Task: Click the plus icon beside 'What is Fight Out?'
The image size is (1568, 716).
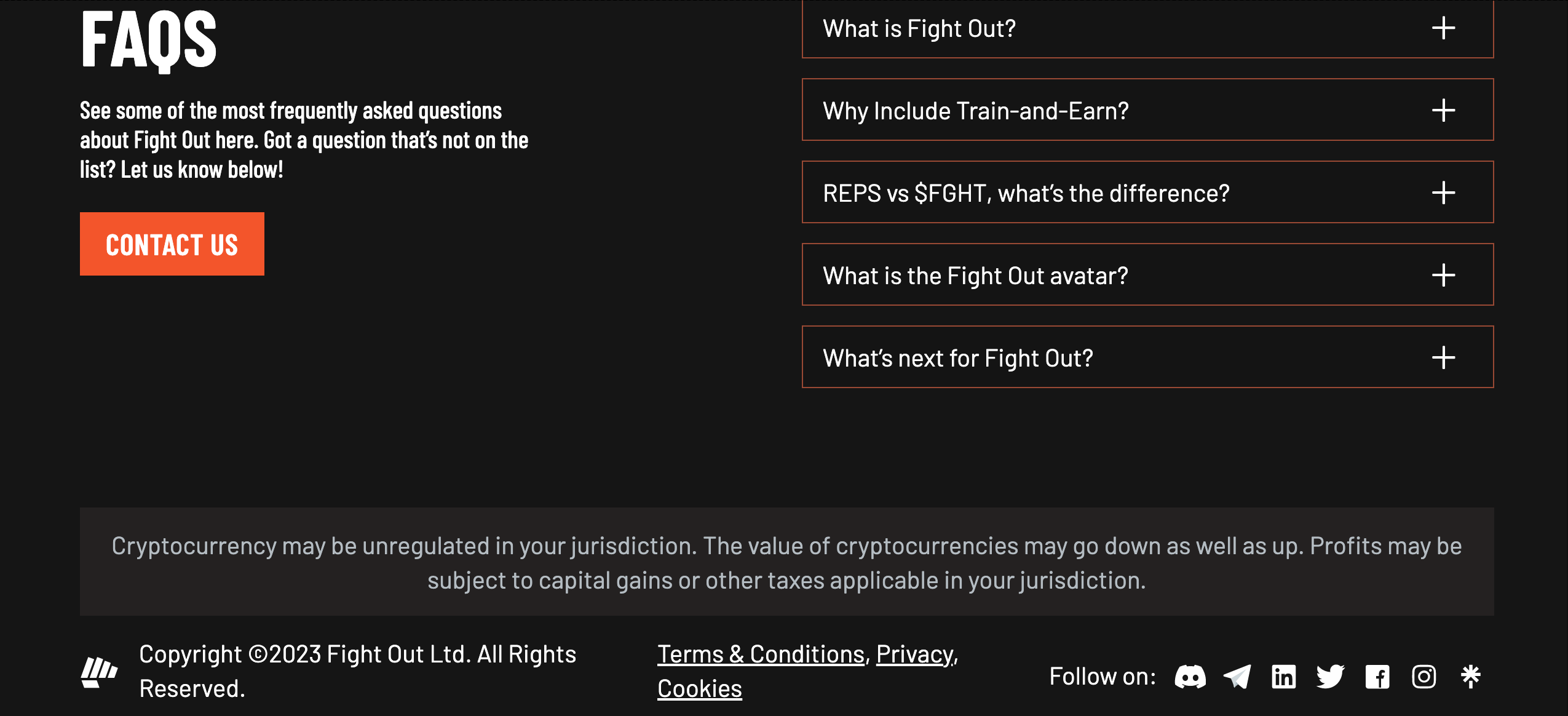Action: pos(1443,28)
